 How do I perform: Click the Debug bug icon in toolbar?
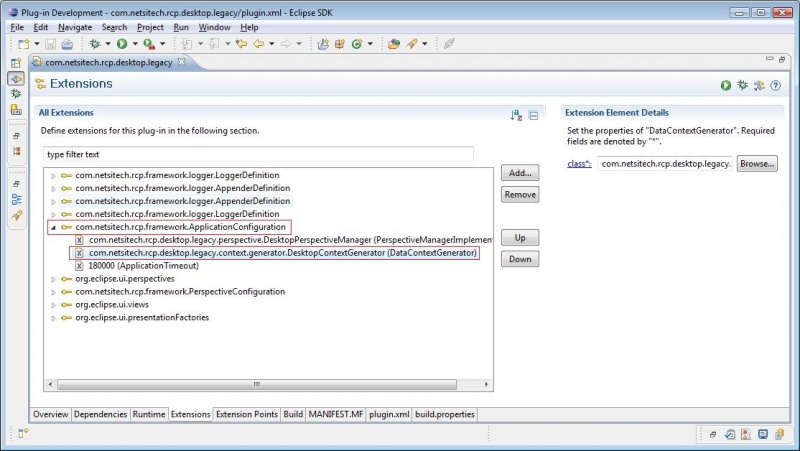[x=96, y=44]
